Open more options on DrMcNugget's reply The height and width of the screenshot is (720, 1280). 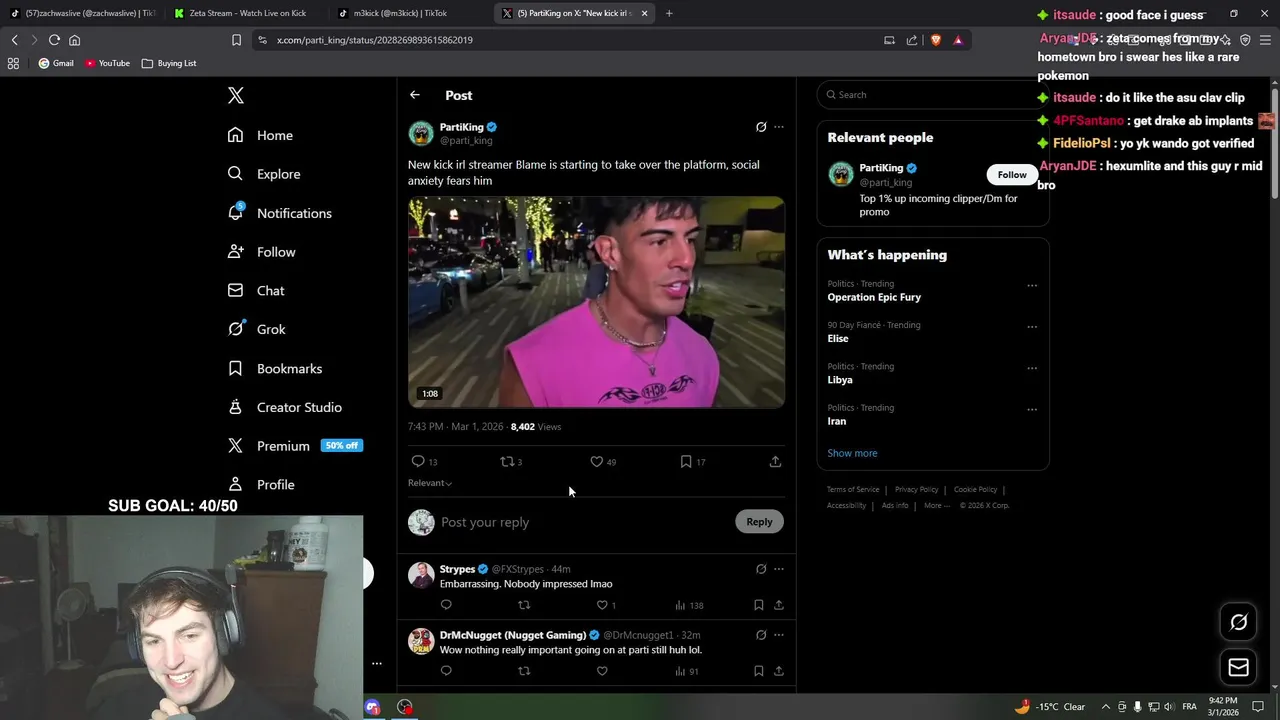point(779,635)
